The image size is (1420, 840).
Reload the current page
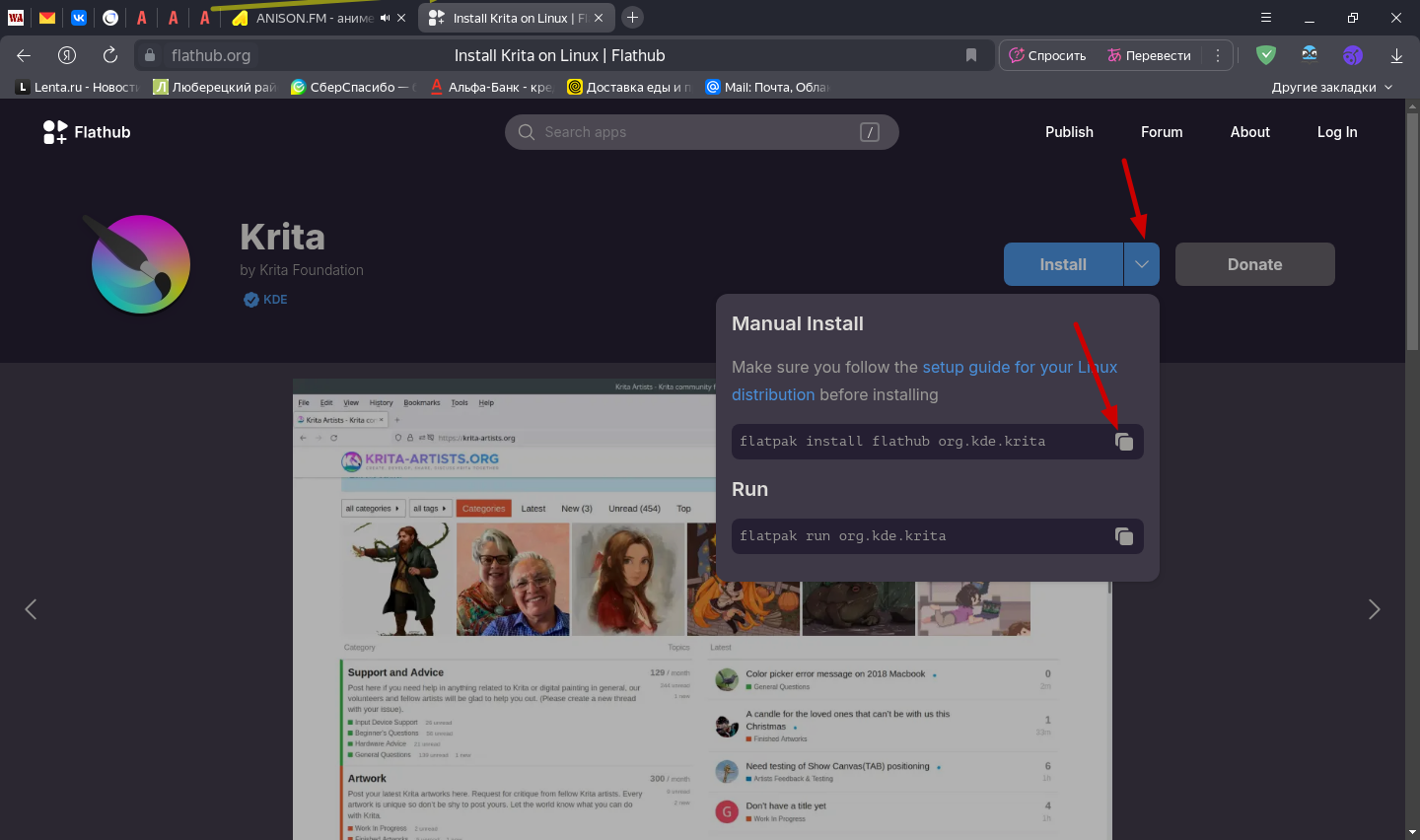tap(110, 55)
